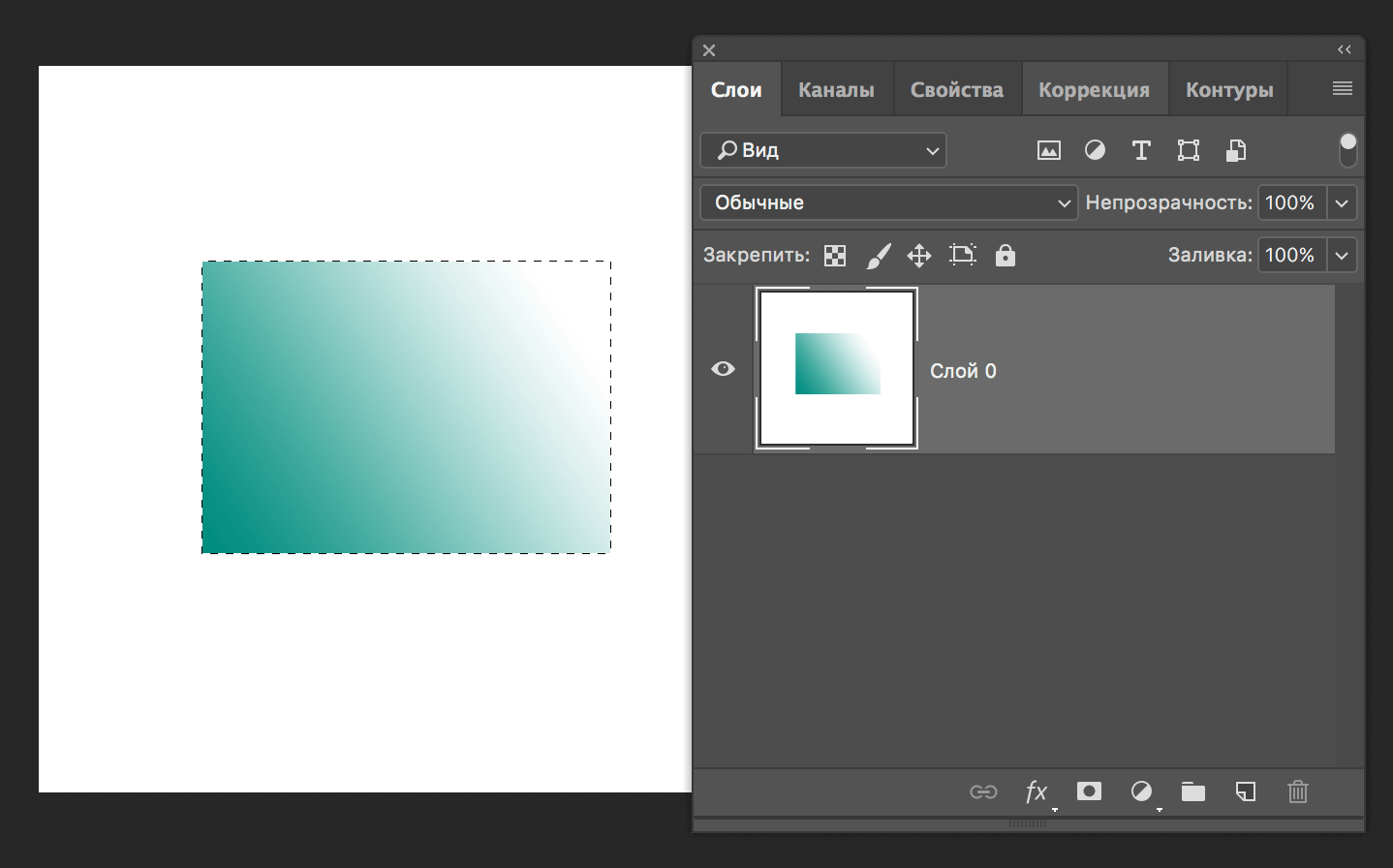Click the add layer style fx icon
The image size is (1393, 868).
point(1036,791)
